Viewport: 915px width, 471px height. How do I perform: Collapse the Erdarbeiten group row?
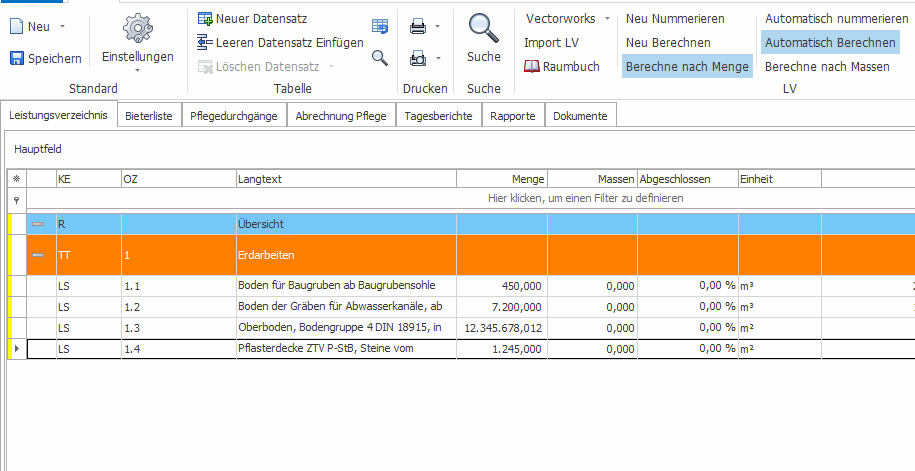click(x=39, y=255)
